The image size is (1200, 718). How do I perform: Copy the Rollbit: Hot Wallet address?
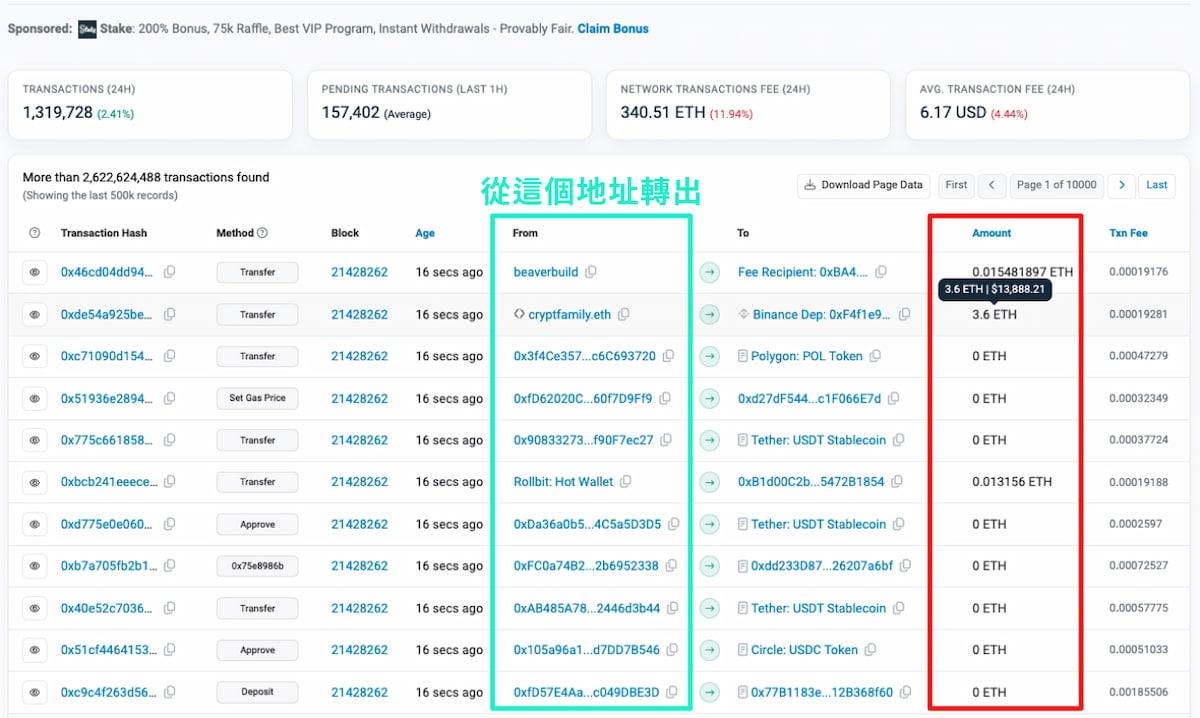(626, 482)
